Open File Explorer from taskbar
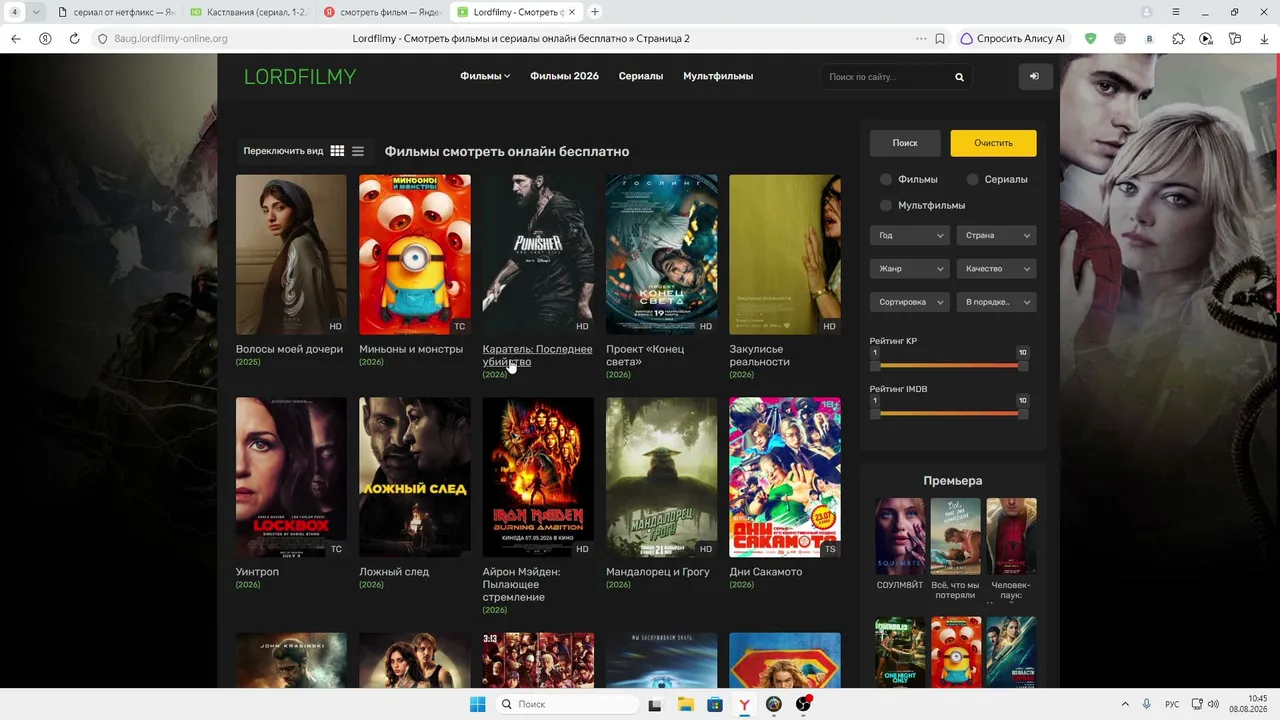 coord(685,704)
